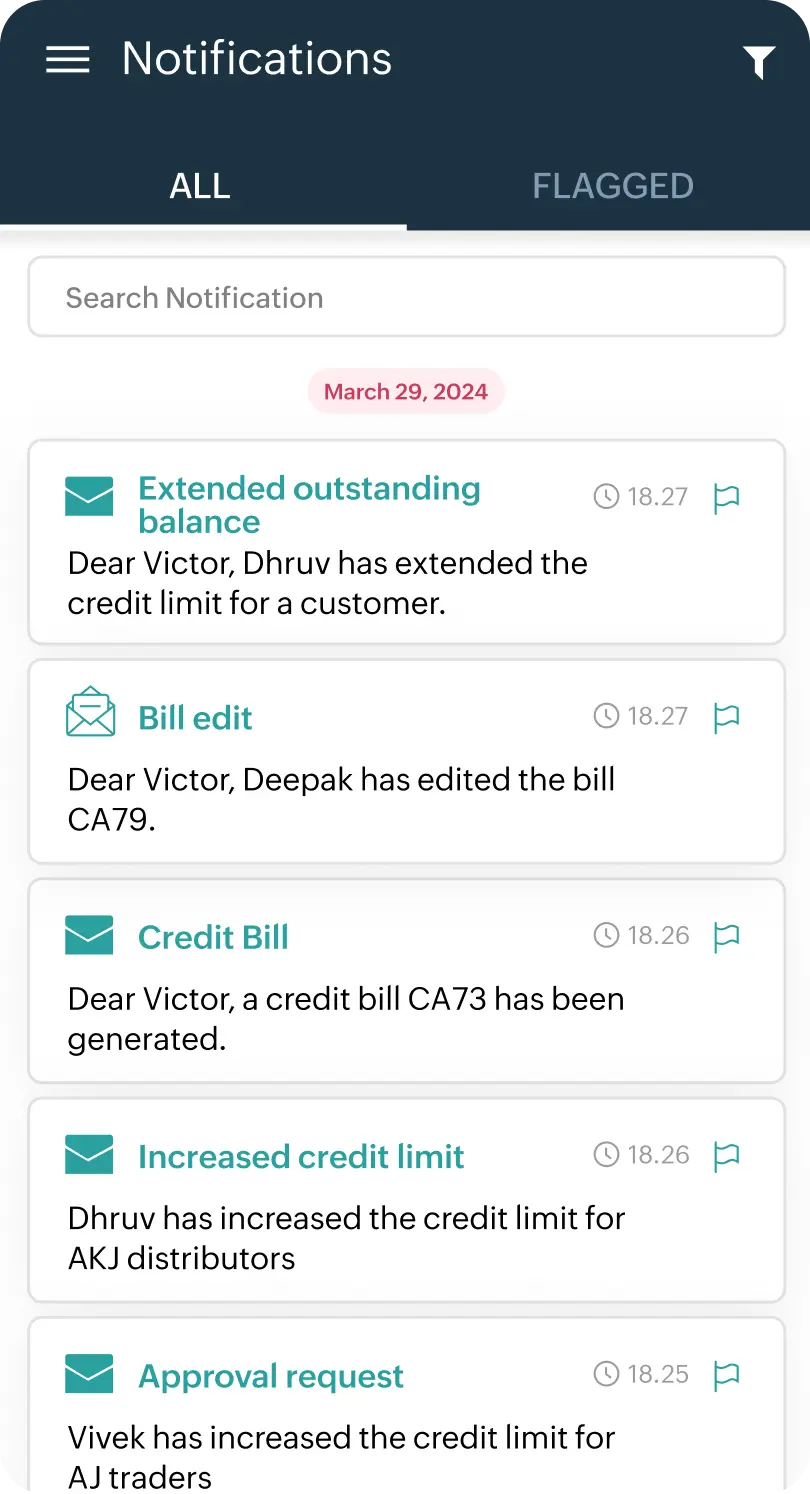Select the March 29, 2024 date badge
The height and width of the screenshot is (1494, 810).
[406, 391]
